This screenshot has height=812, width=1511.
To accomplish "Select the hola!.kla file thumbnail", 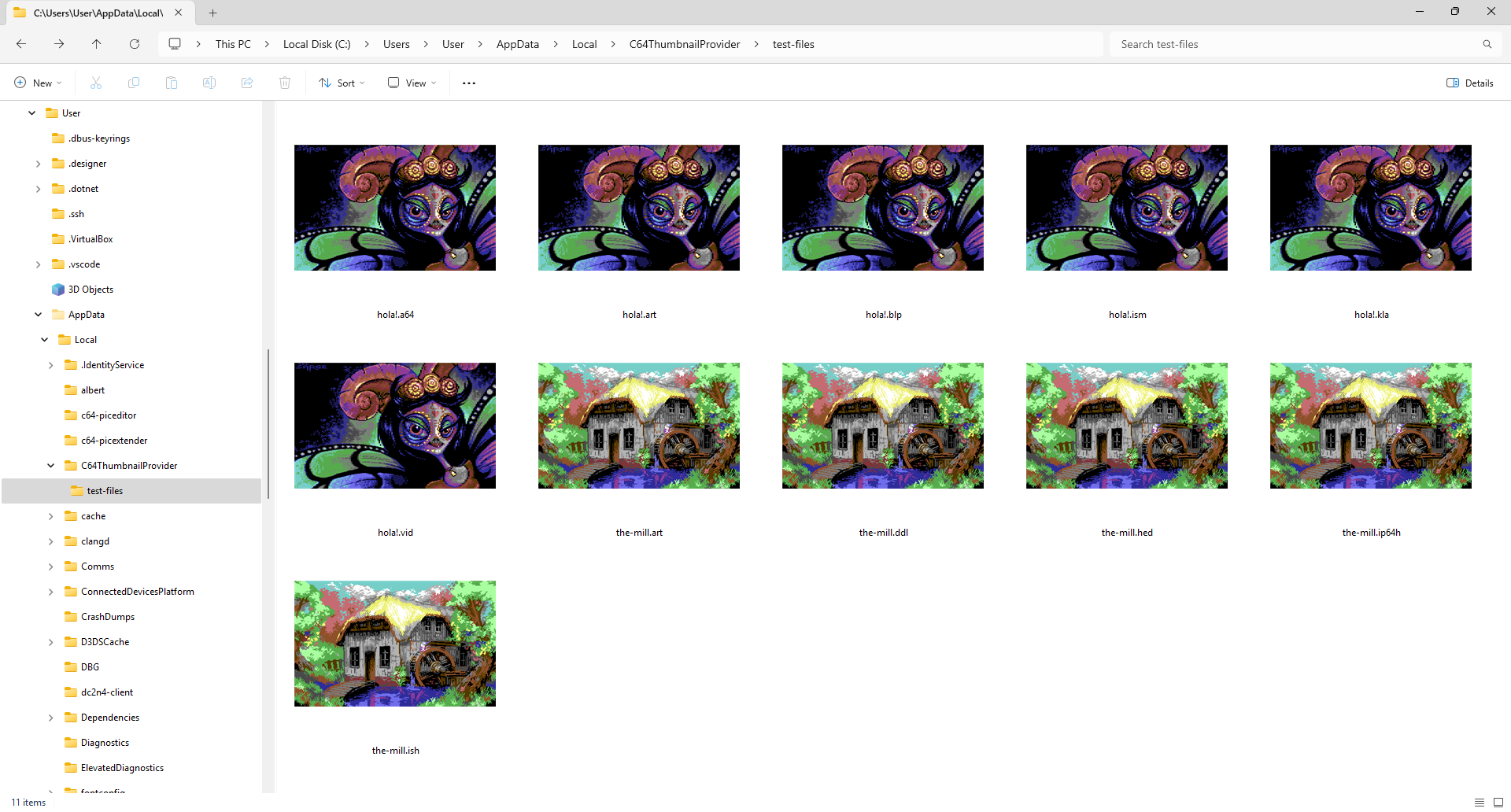I will tap(1371, 208).
